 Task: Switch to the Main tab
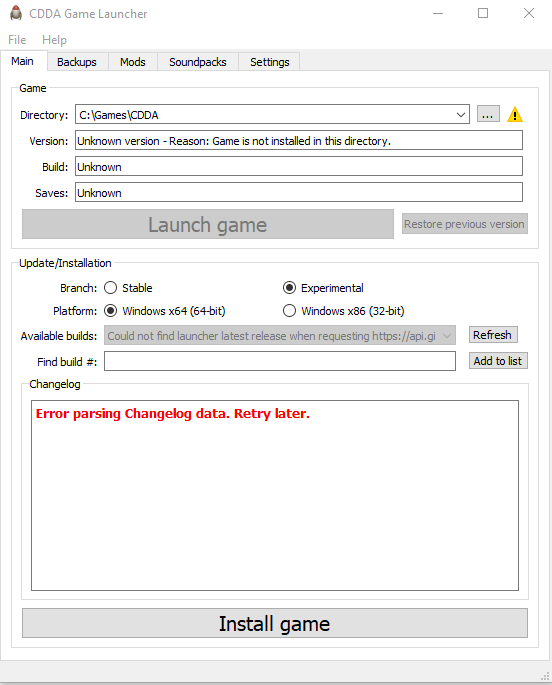(x=22, y=61)
